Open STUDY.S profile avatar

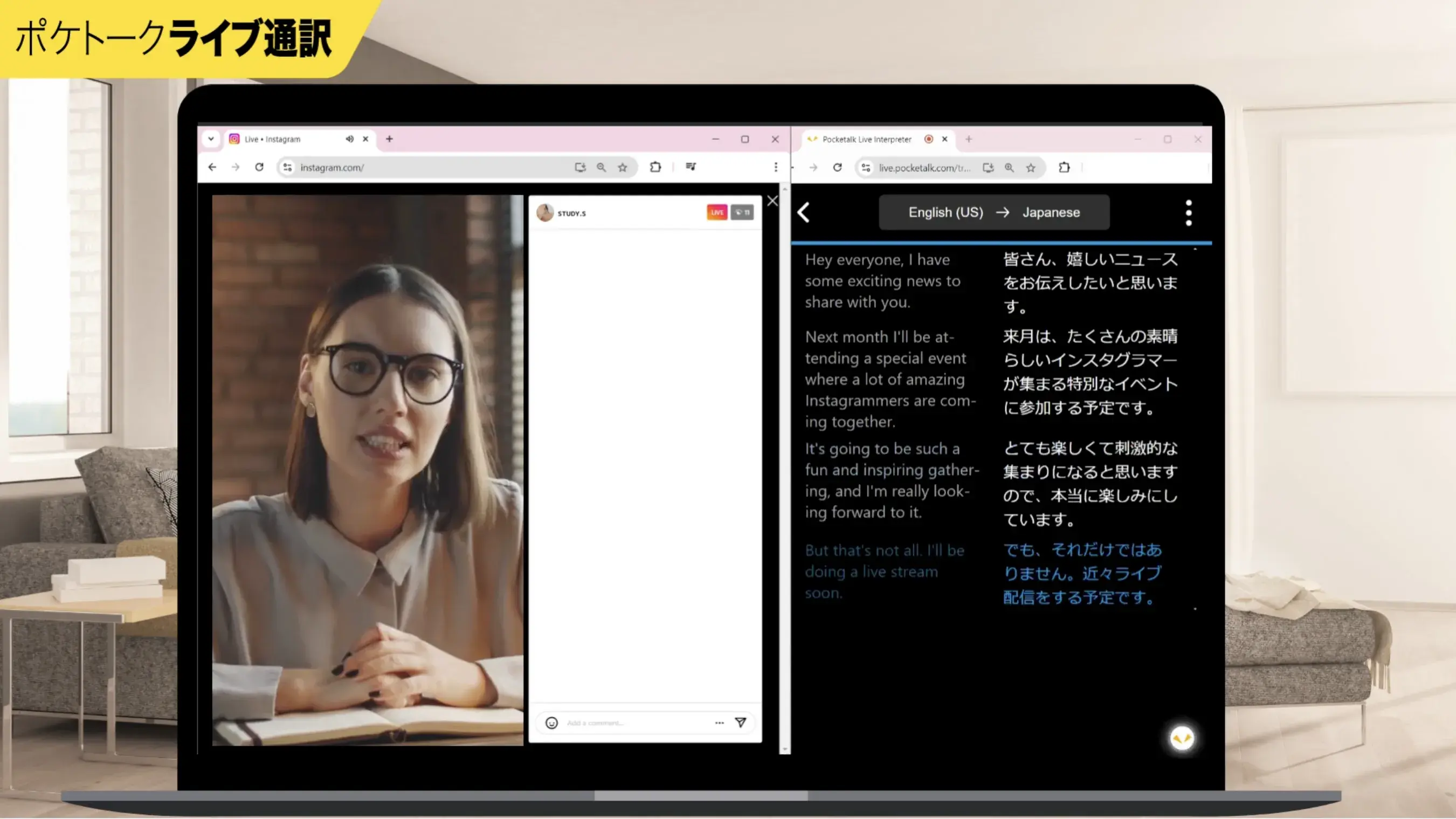545,212
